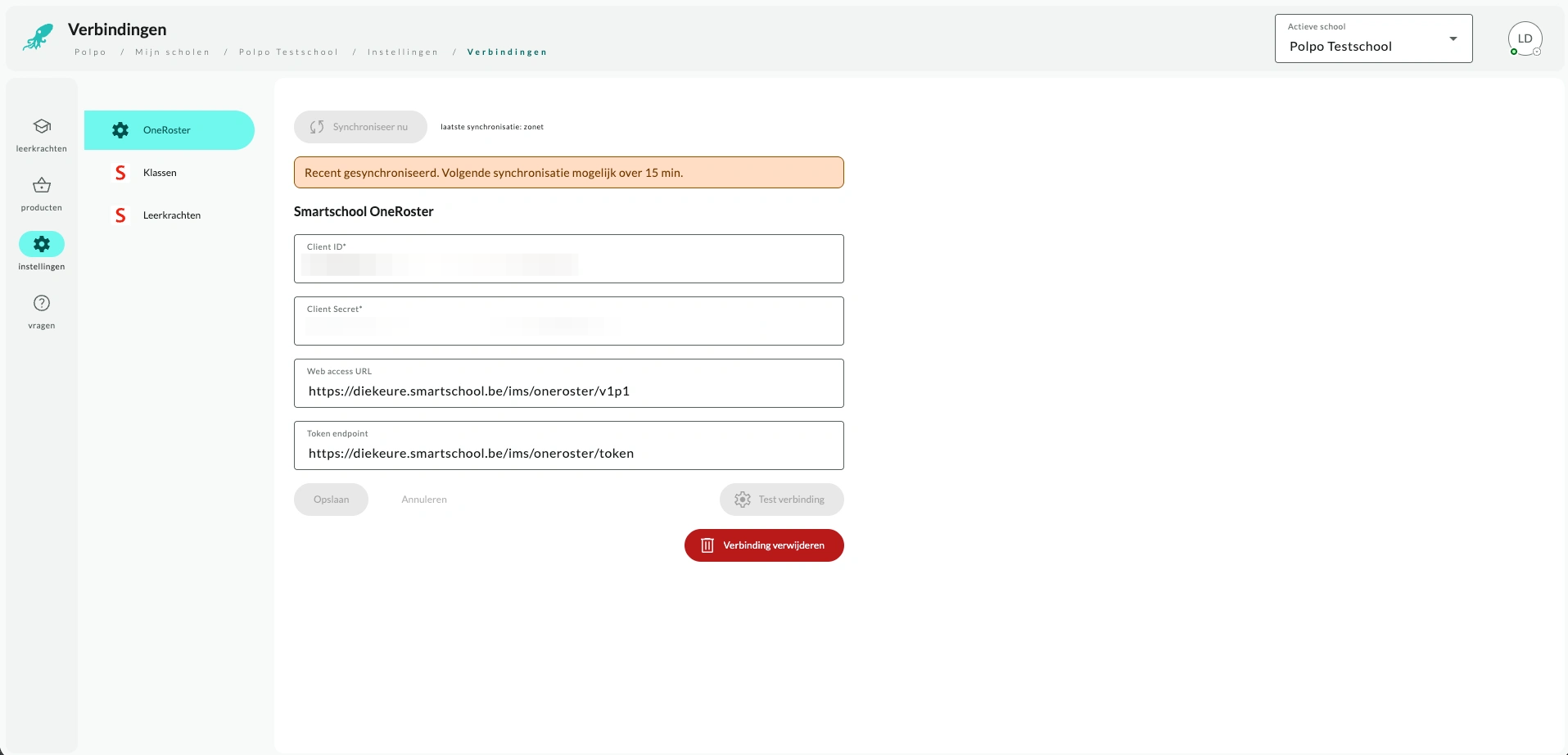Navigate to Instellingen breadcrumb

tap(403, 52)
